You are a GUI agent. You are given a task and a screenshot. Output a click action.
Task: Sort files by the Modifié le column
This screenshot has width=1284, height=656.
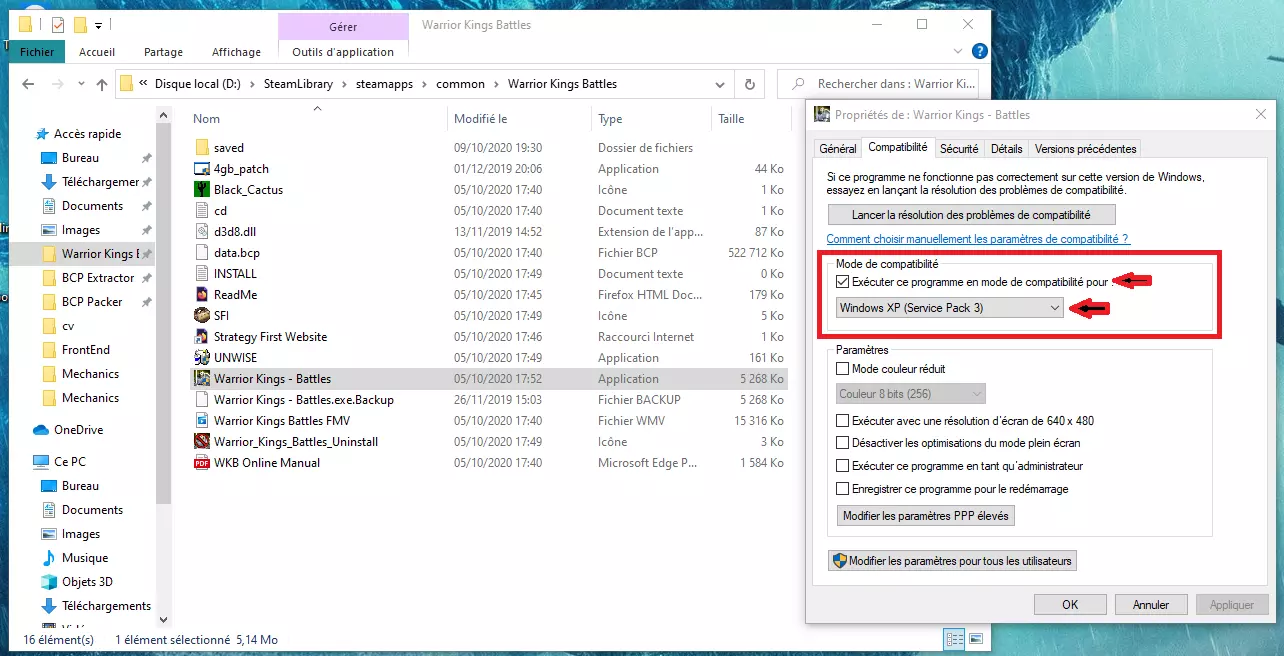481,119
